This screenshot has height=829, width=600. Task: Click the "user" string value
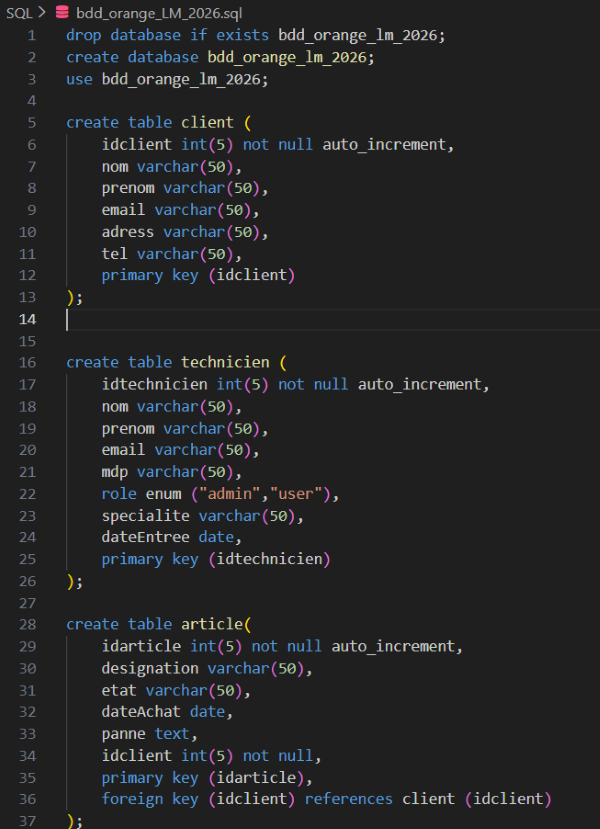296,494
